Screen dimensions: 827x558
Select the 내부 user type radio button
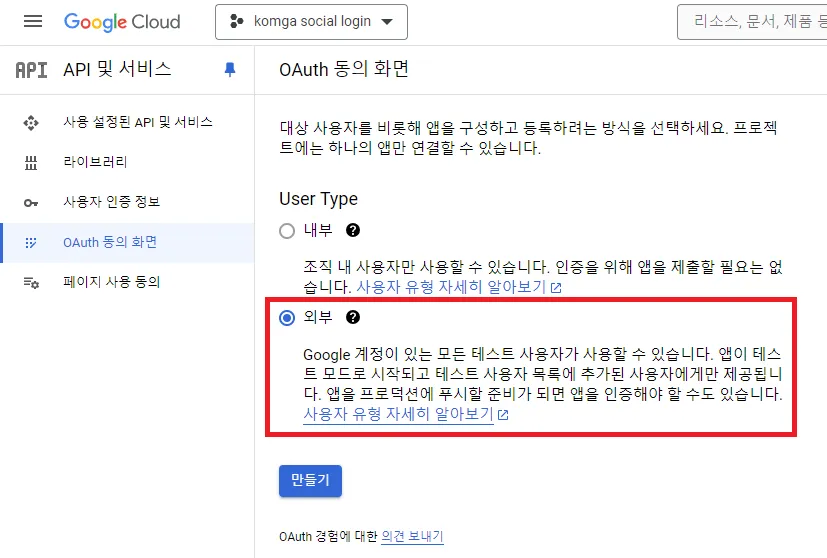(287, 231)
